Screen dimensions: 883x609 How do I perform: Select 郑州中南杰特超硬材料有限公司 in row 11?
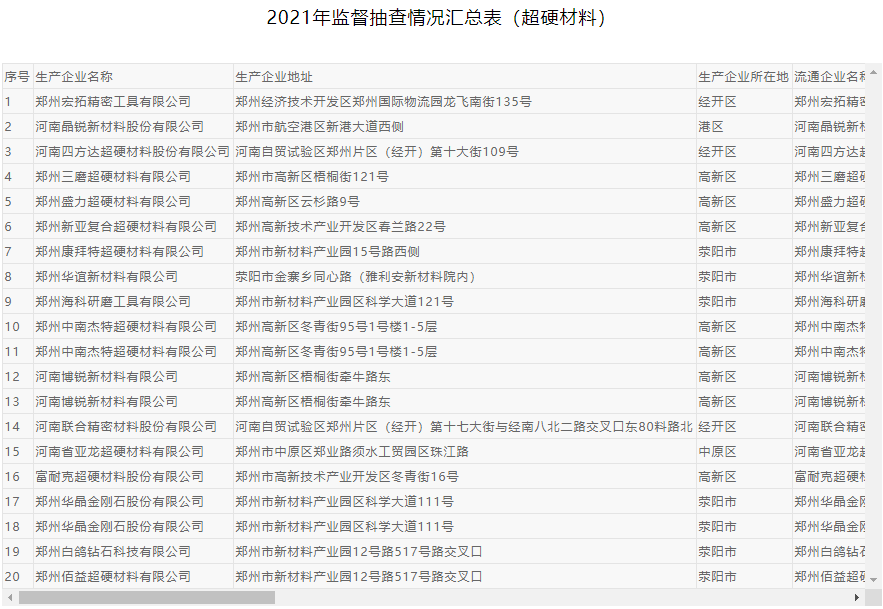tap(133, 352)
